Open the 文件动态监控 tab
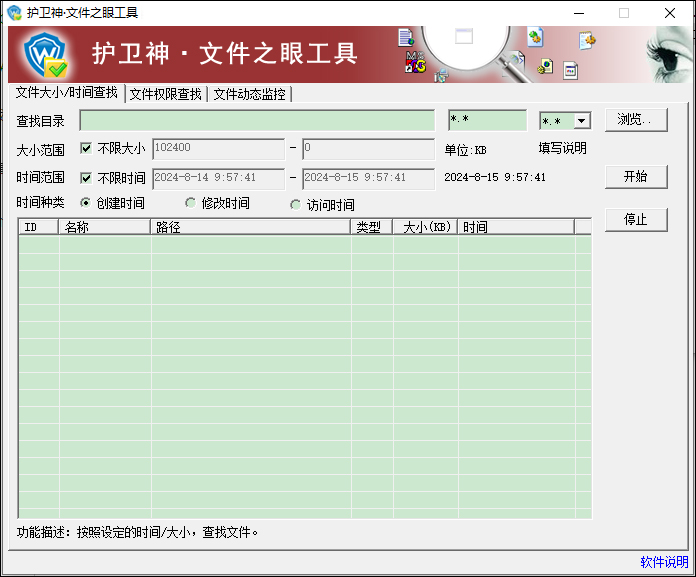Viewport: 696px width, 577px height. pyautogui.click(x=249, y=94)
